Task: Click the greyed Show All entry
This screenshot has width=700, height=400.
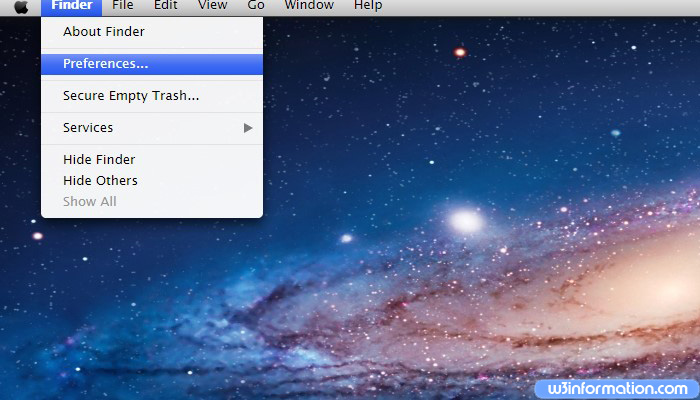Action: [152, 202]
